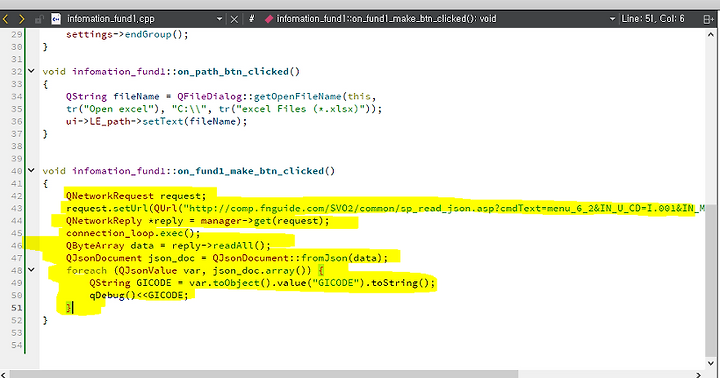Image resolution: width=720 pixels, height=378 pixels.
Task: Click the vertical scrollbar thumb
Action: pos(711,280)
